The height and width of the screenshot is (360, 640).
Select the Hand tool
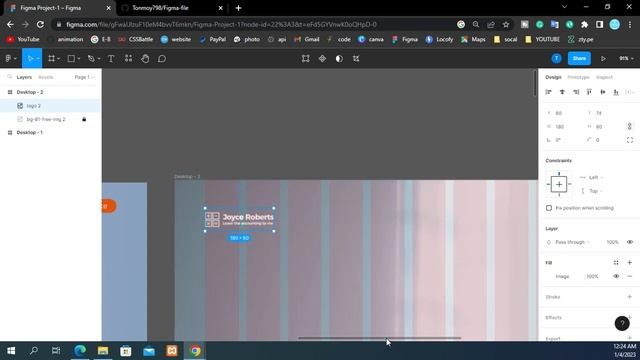[x=145, y=59]
